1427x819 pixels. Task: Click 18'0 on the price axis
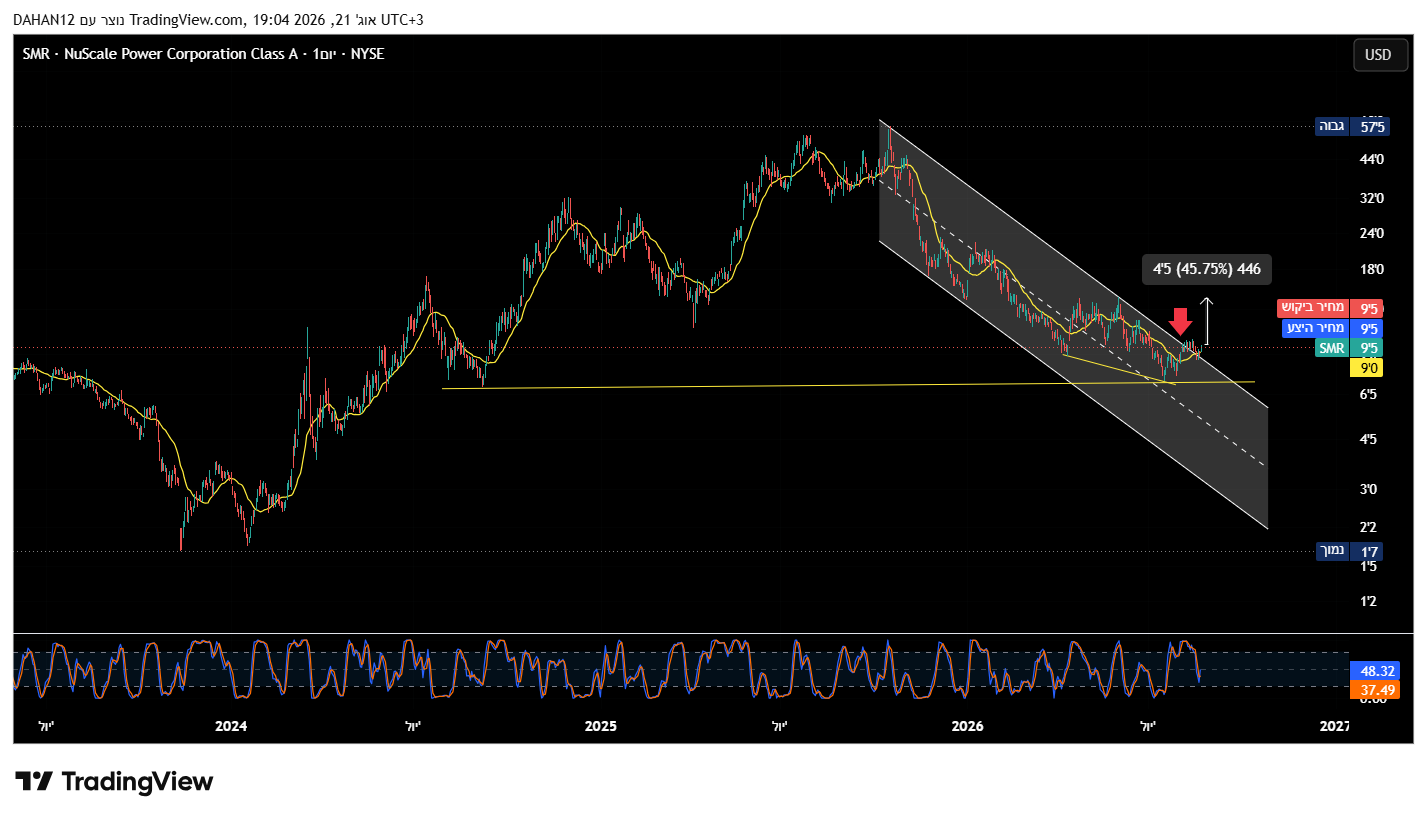click(1372, 269)
